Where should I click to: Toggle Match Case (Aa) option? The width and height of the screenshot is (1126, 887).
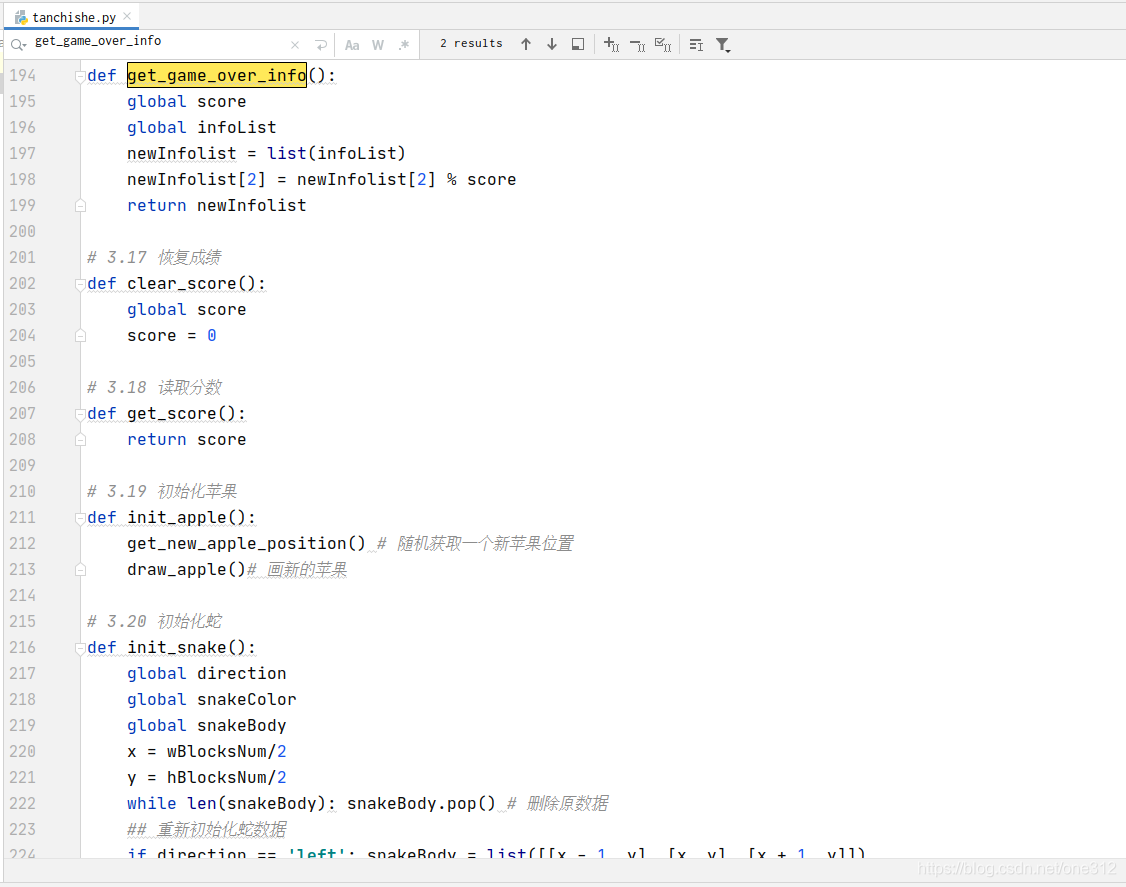click(x=352, y=45)
